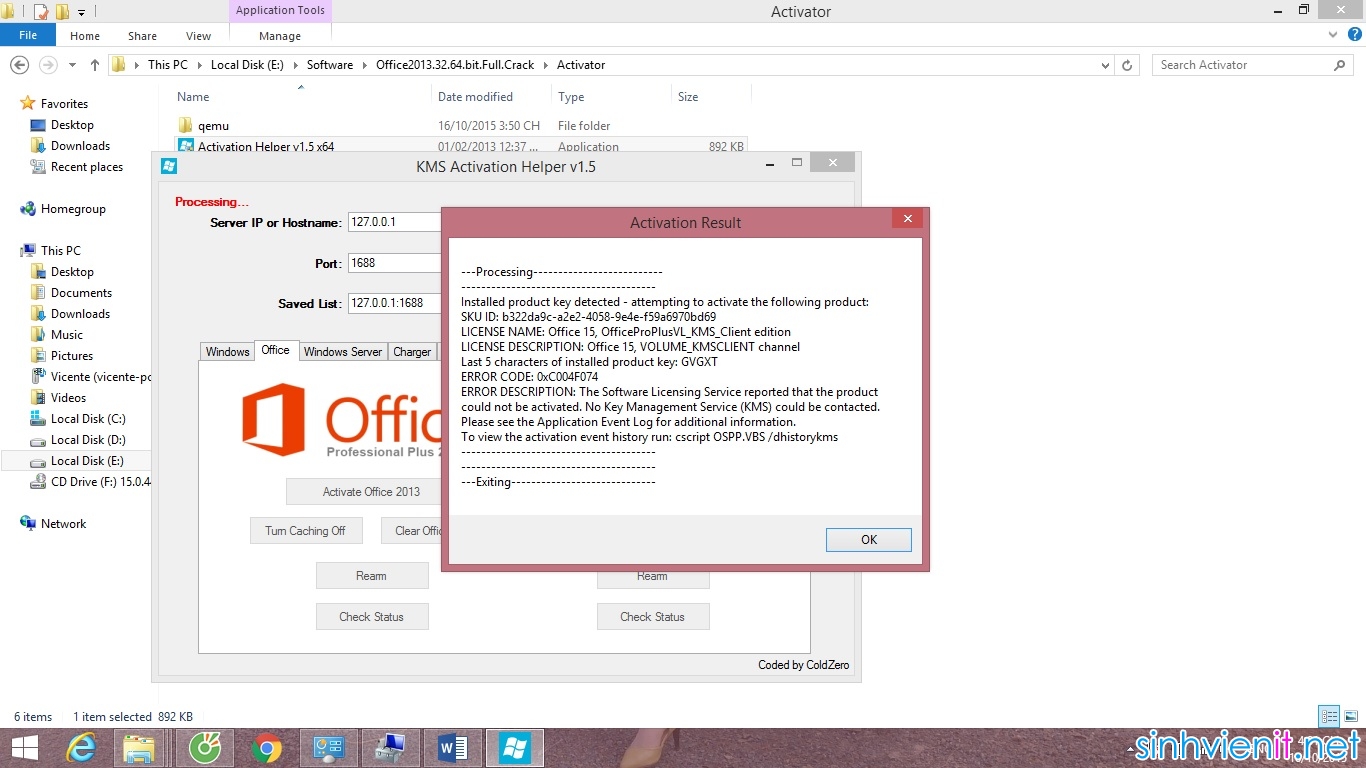This screenshot has height=768, width=1366.
Task: Select the Activation Helper v1.5 x64 file
Action: (460, 145)
